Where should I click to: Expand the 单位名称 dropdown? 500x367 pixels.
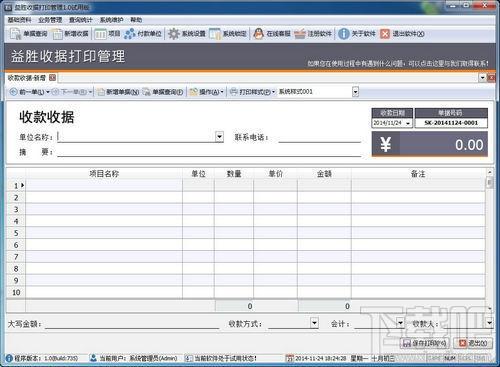tap(219, 136)
